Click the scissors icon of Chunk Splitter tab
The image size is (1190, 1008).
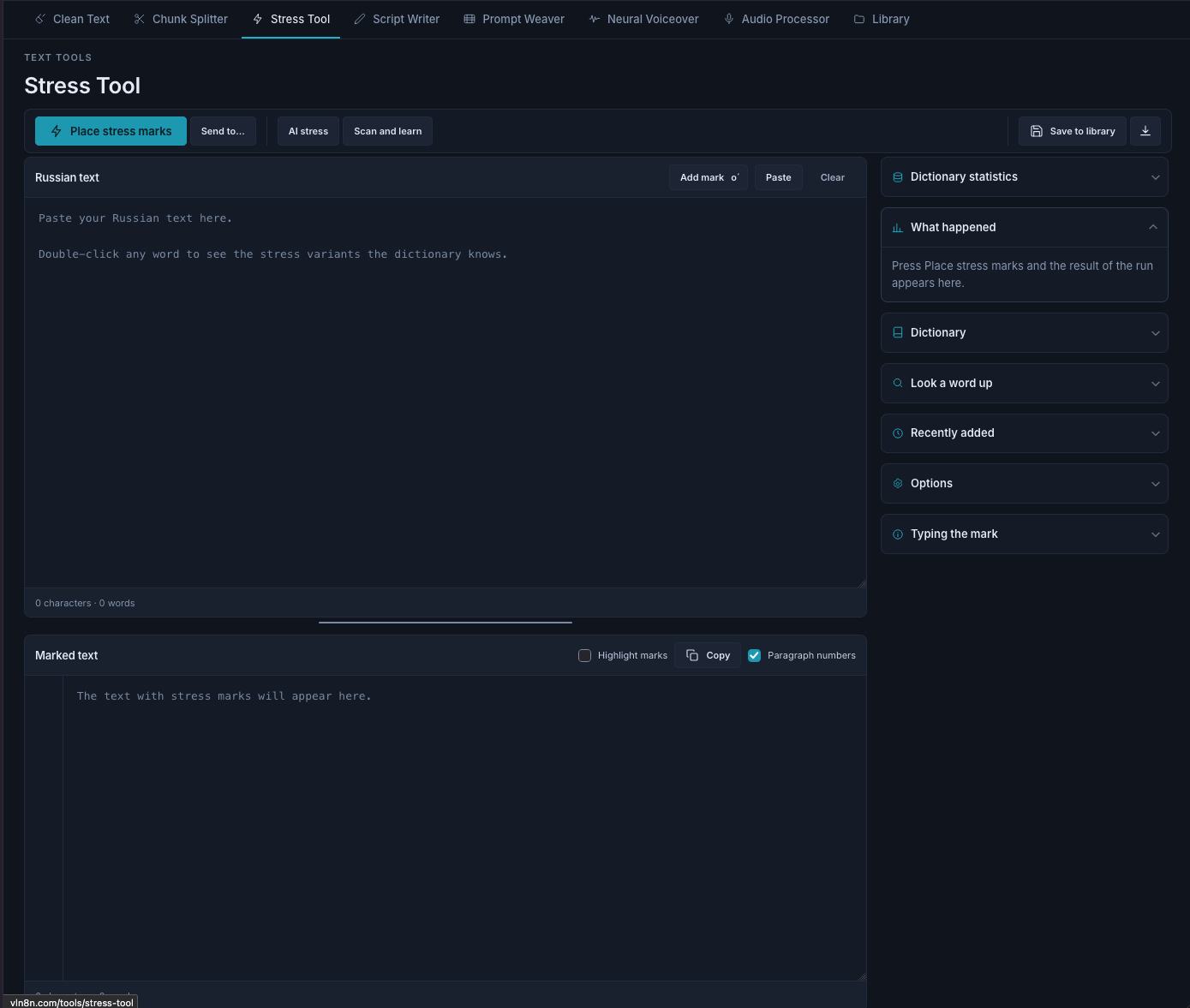pos(140,19)
